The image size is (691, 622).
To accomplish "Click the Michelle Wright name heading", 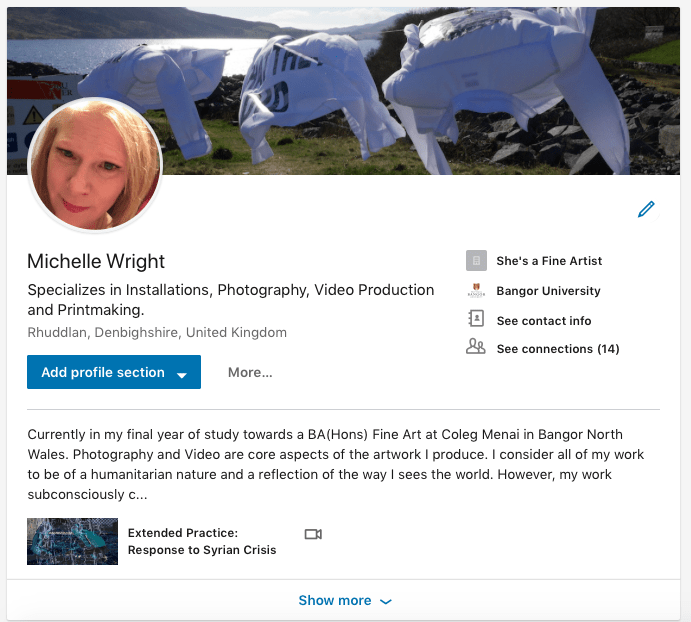I will tap(96, 261).
